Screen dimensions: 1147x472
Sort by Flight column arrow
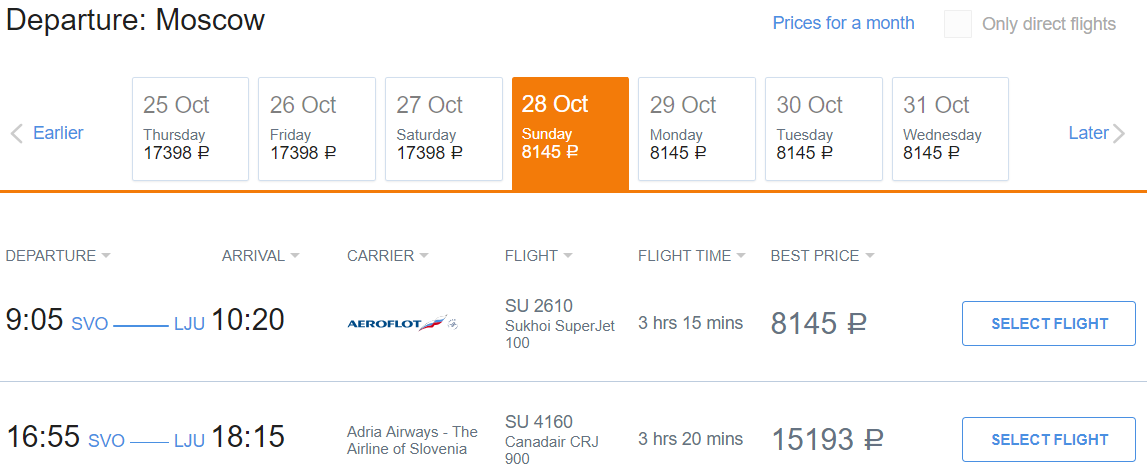click(568, 256)
